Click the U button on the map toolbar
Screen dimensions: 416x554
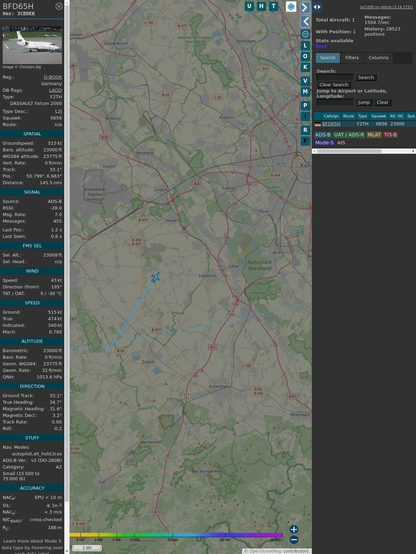[x=249, y=6]
